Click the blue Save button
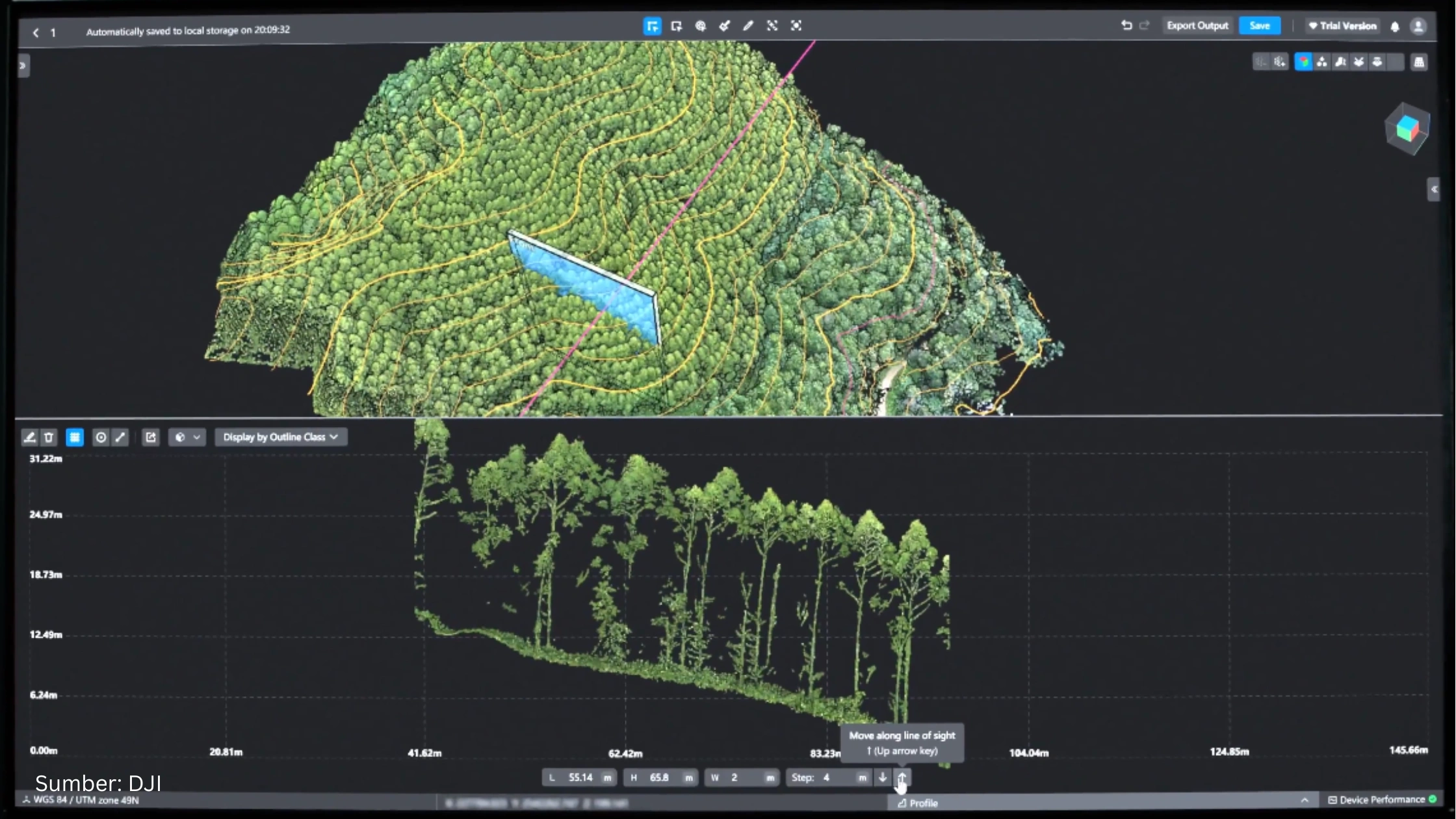 coord(1259,26)
